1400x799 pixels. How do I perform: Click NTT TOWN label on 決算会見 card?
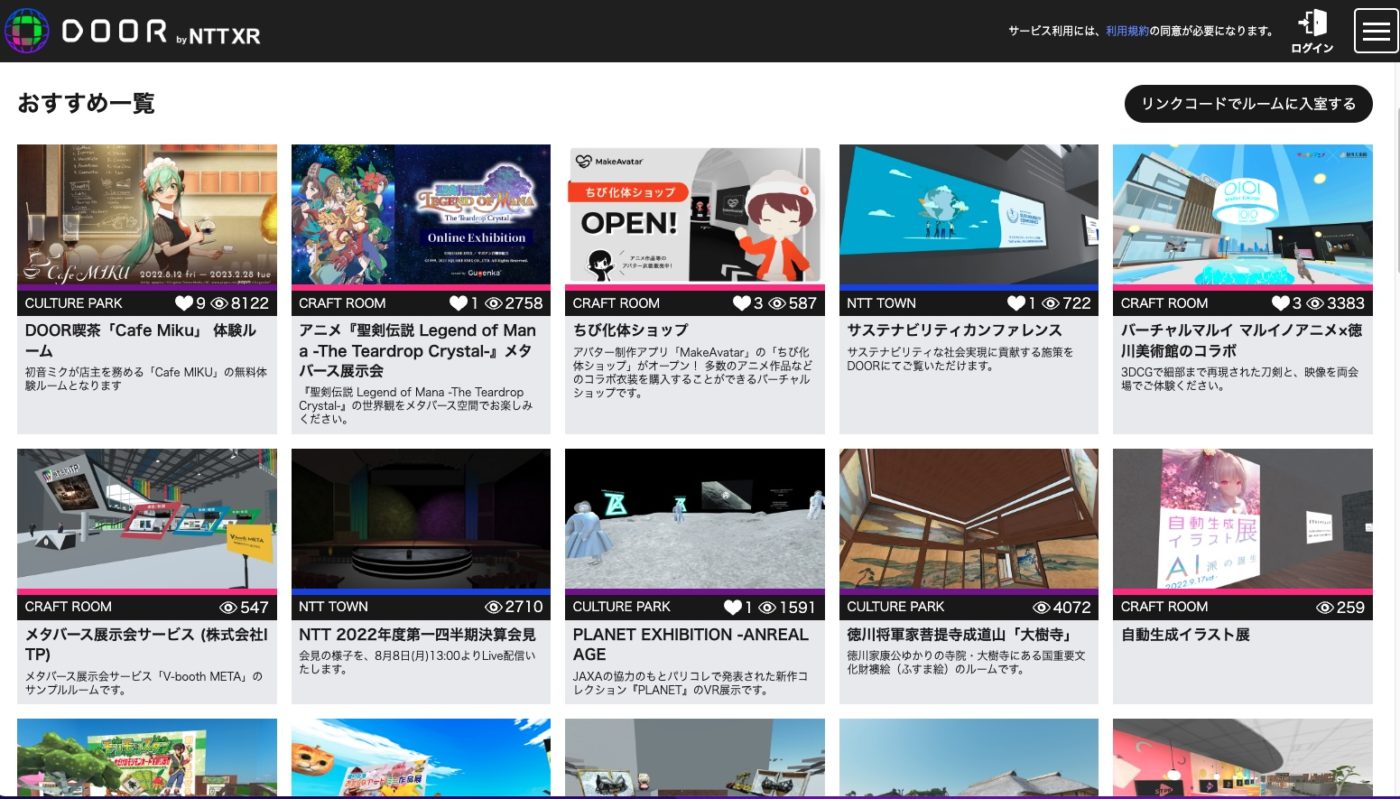click(333, 607)
